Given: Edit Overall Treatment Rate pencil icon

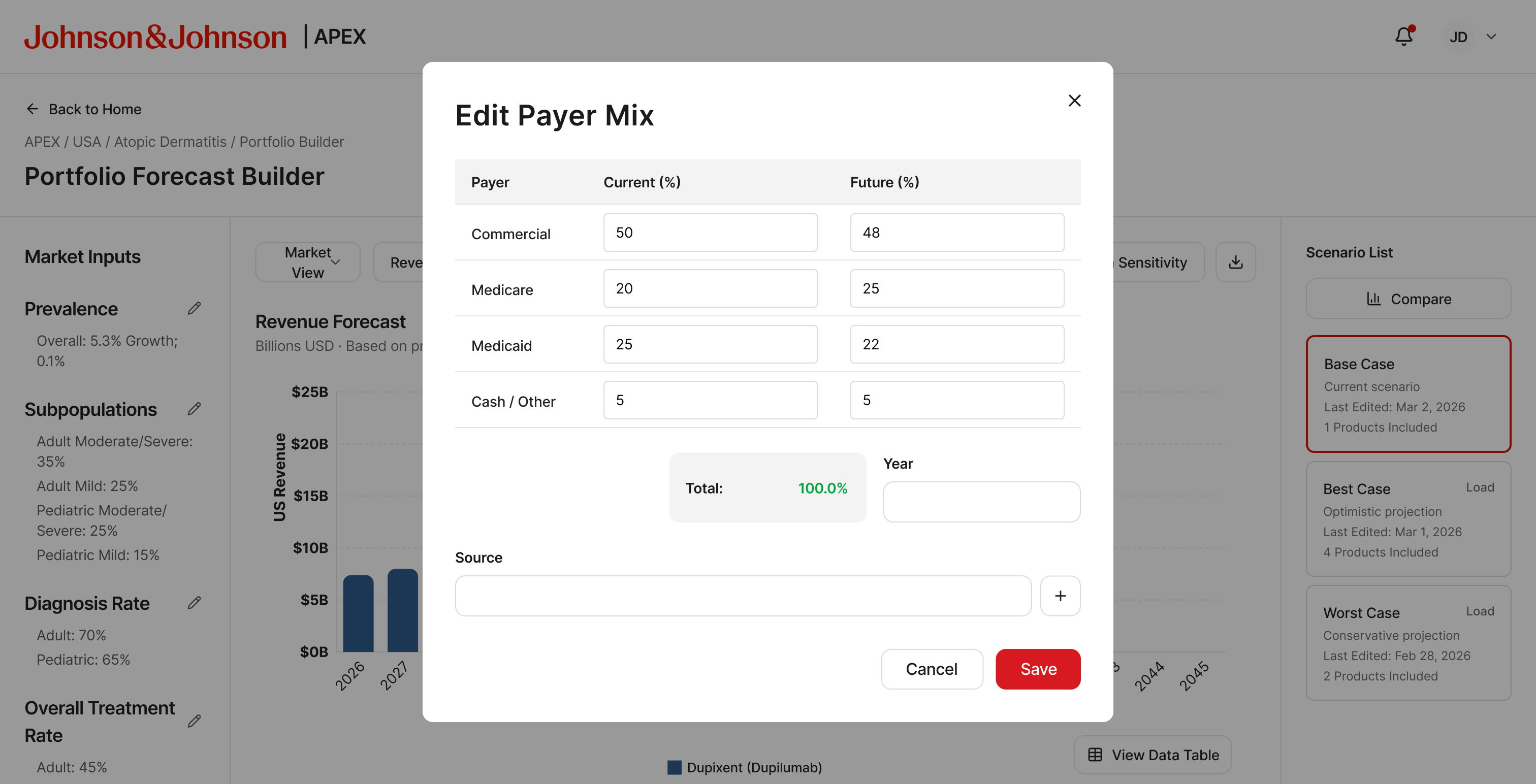Looking at the screenshot, I should point(195,722).
